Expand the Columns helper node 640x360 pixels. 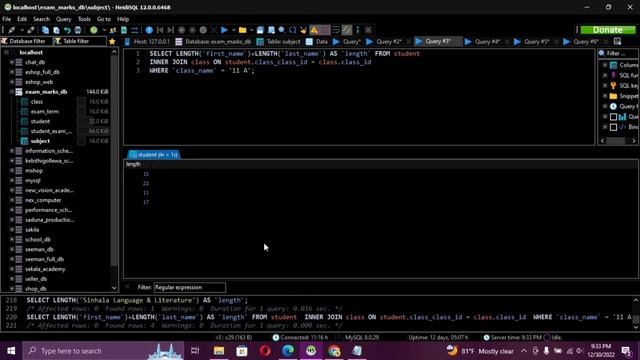(605, 65)
